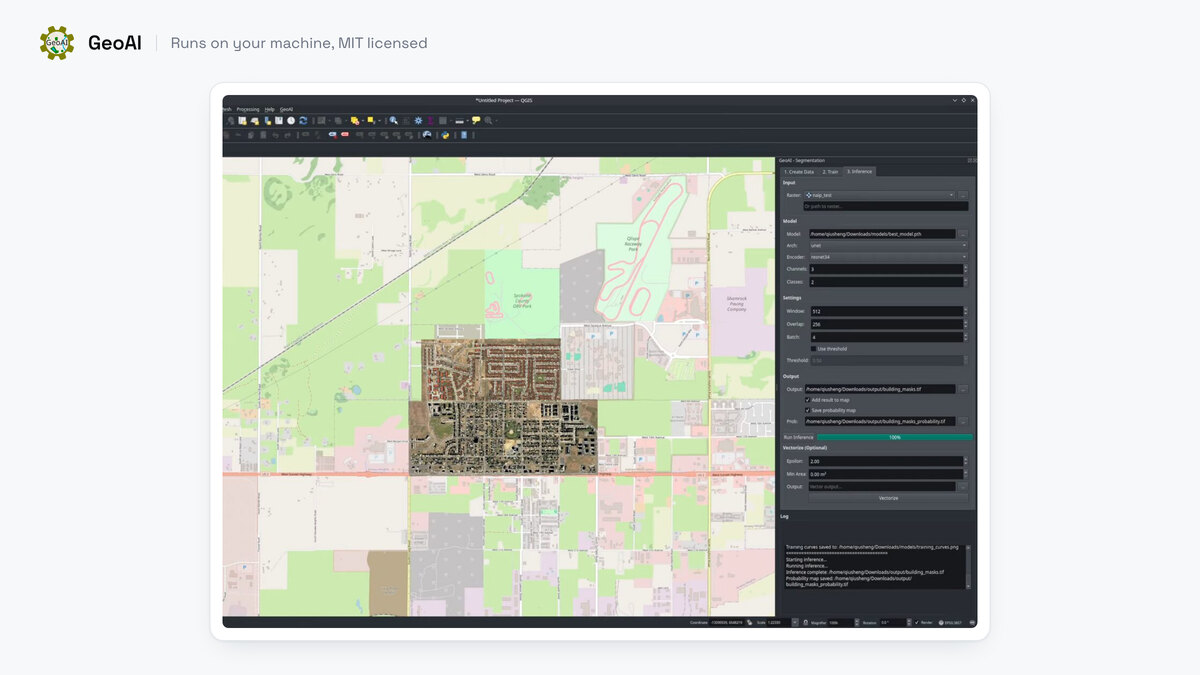Click the blue abc label tool icon
The height and width of the screenshot is (675, 1200).
333,135
